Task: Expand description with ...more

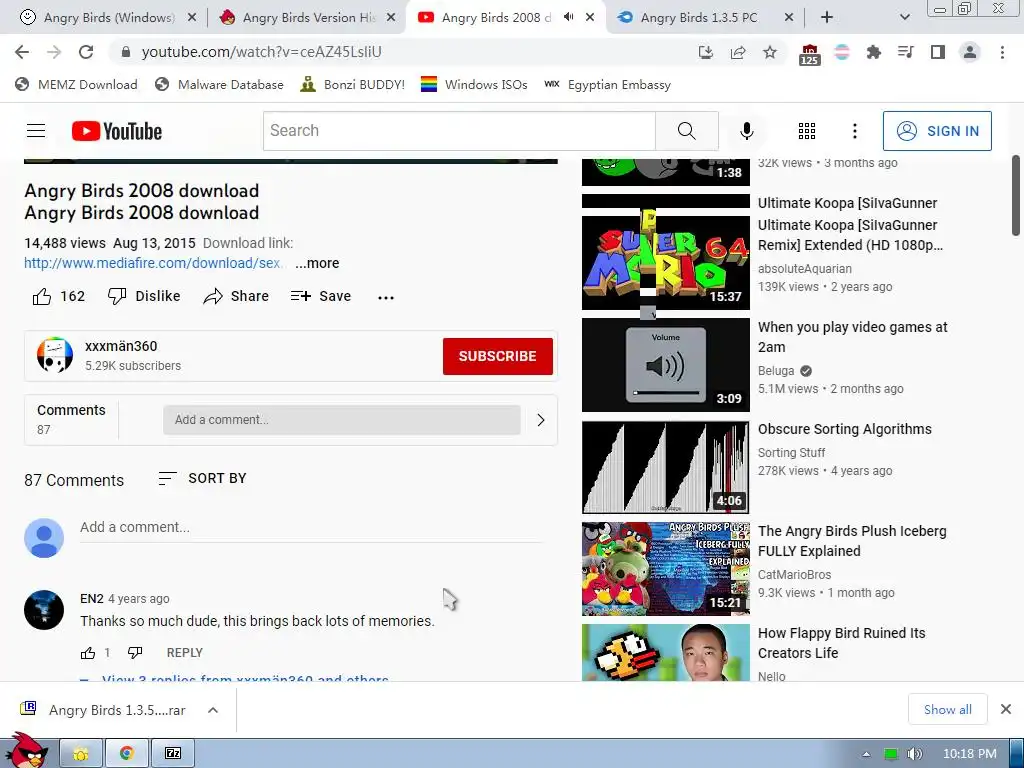Action: tap(317, 263)
